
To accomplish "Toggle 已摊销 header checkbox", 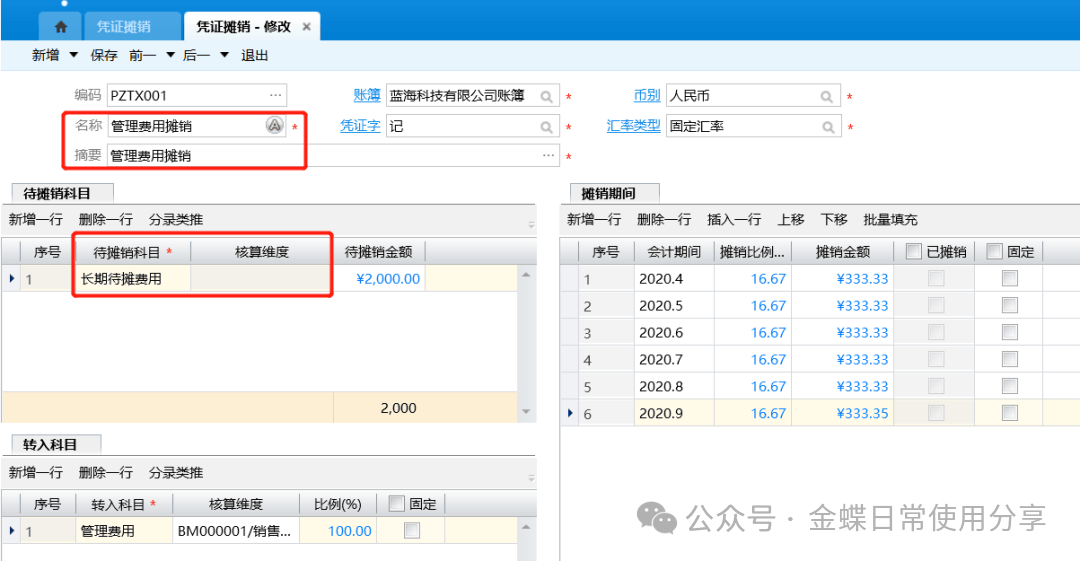I will click(x=913, y=252).
